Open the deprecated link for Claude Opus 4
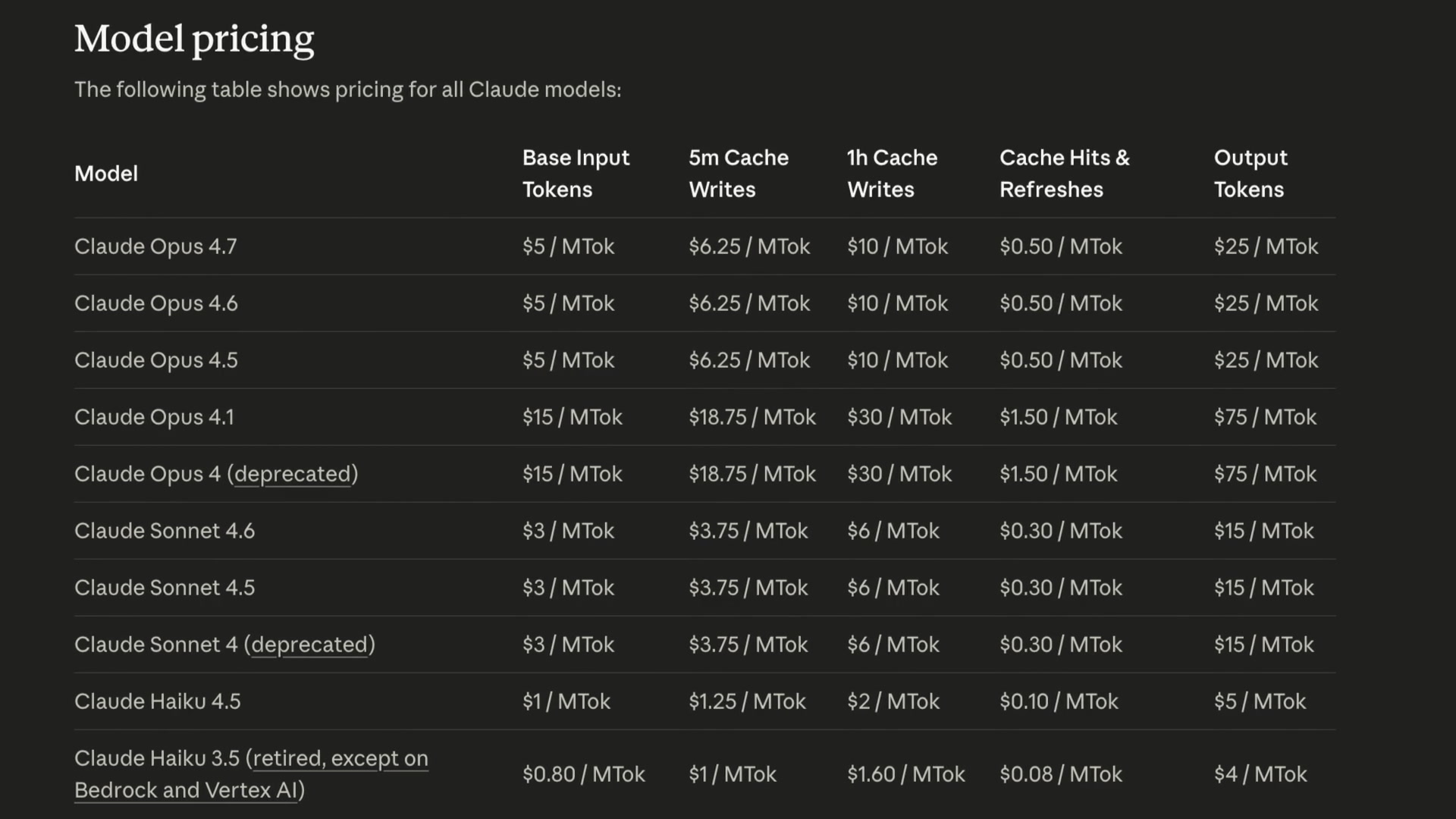 293,474
